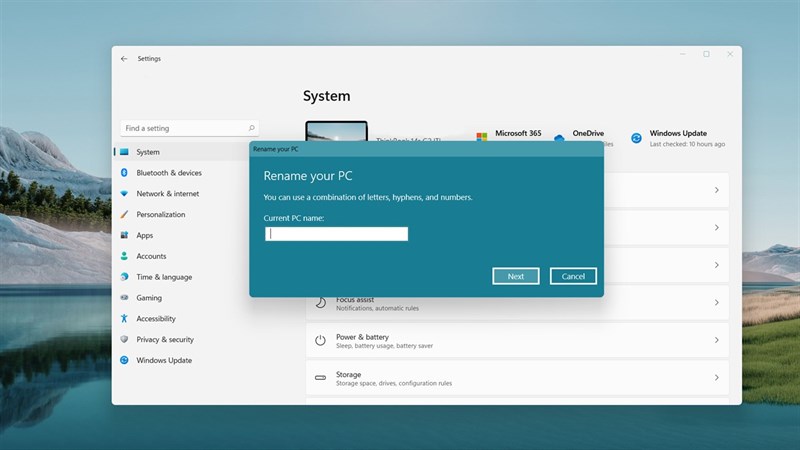
Task: Click the Personalization brush icon
Action: pyautogui.click(x=124, y=214)
